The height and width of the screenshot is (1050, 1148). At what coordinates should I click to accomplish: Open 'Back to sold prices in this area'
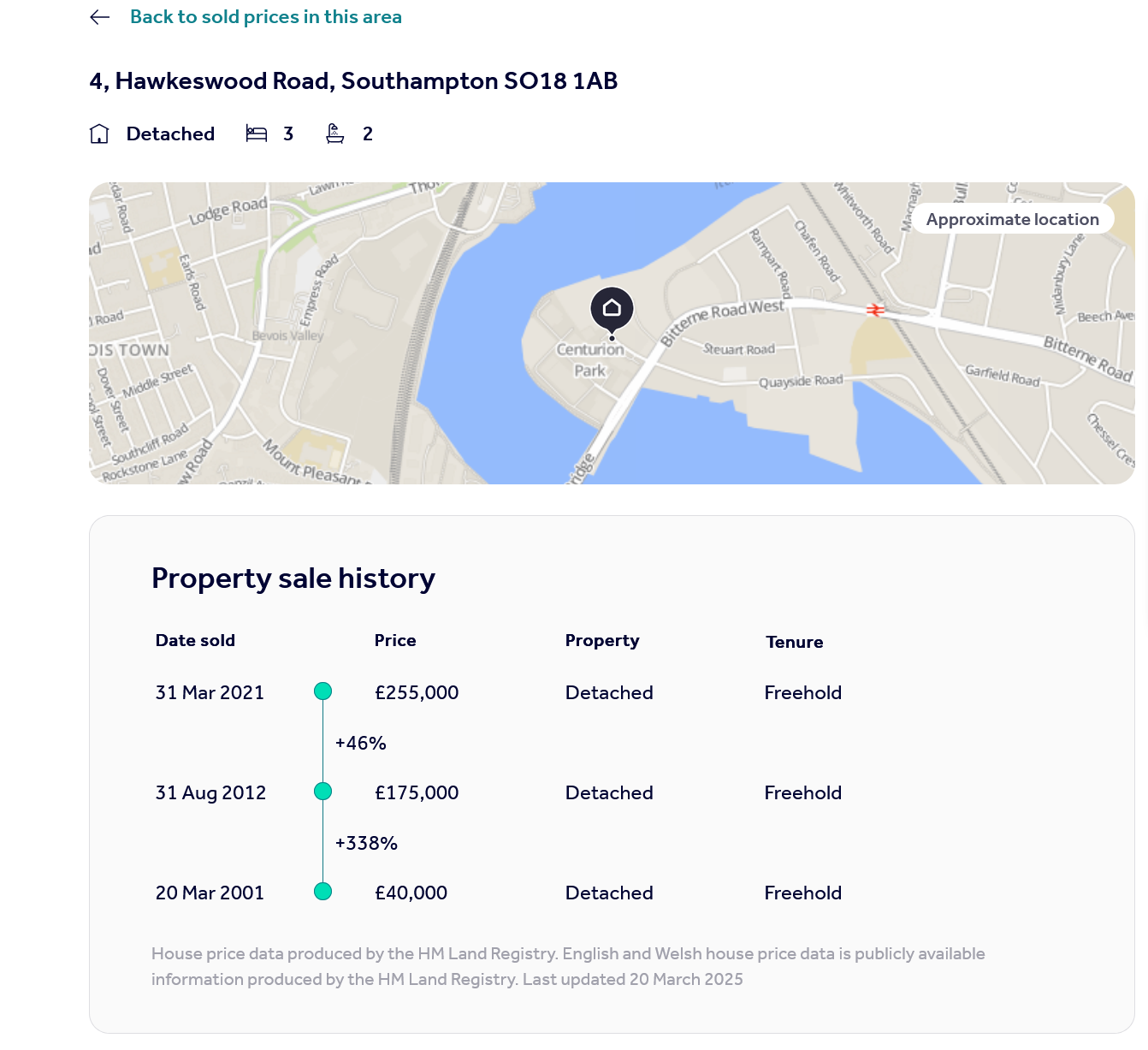[265, 17]
